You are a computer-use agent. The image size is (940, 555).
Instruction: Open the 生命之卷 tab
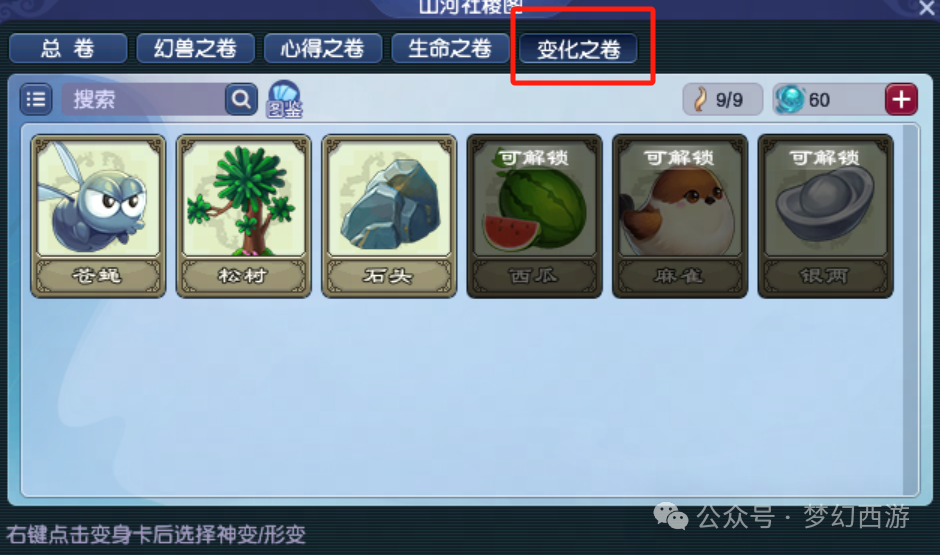tap(450, 49)
